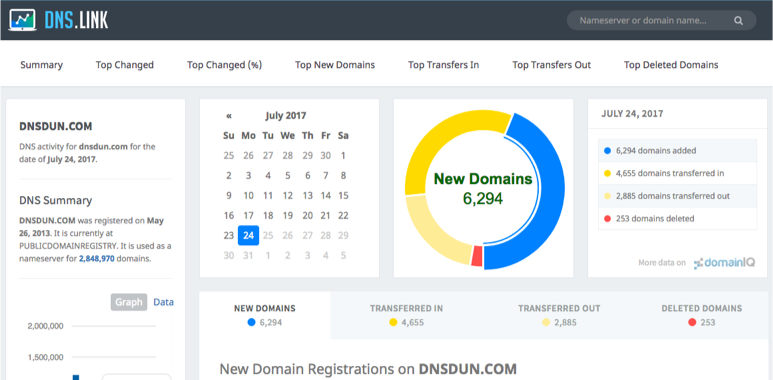Open the Top Changed (%) menu item
773x380 pixels.
[224, 65]
